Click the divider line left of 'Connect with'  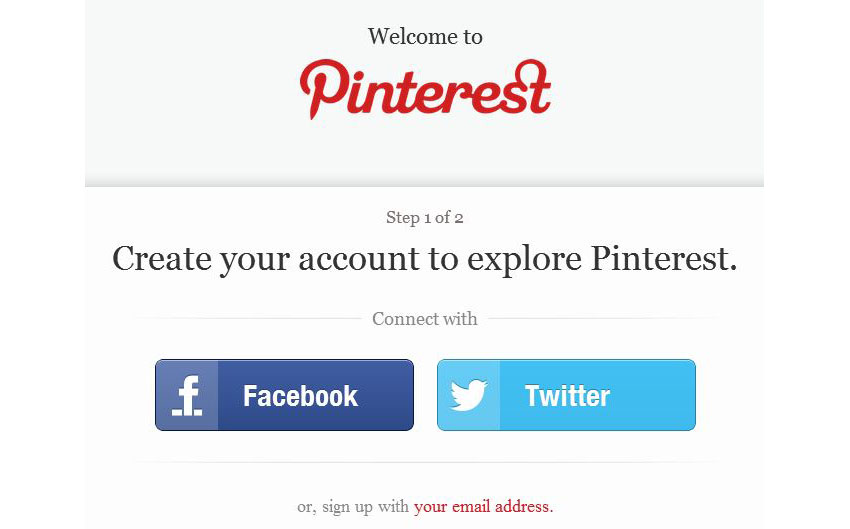coord(247,319)
